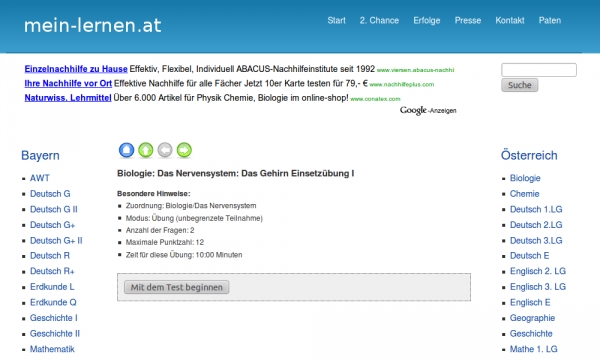Click the blue home navigation icon
The height and width of the screenshot is (360, 600).
(x=126, y=150)
